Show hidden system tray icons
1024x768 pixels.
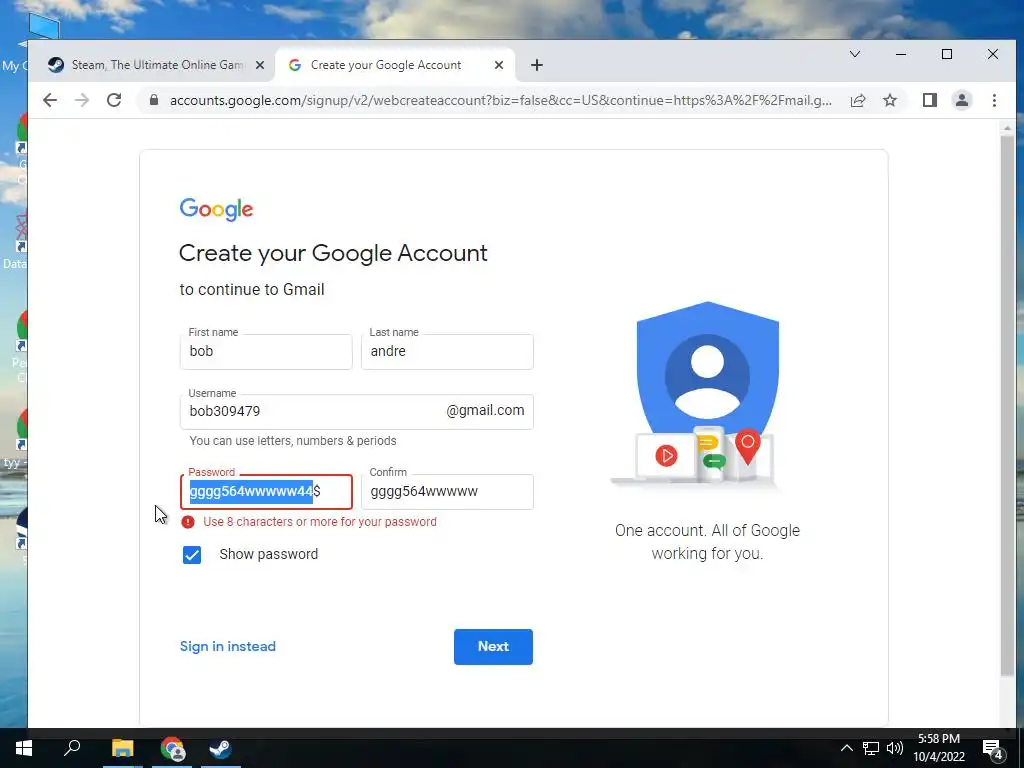[846, 748]
